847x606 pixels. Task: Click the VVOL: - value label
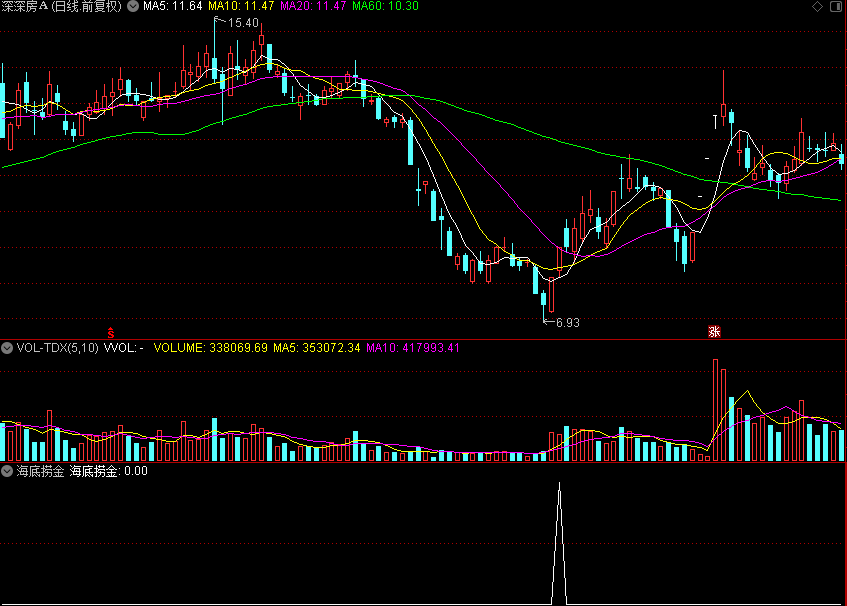pos(124,348)
